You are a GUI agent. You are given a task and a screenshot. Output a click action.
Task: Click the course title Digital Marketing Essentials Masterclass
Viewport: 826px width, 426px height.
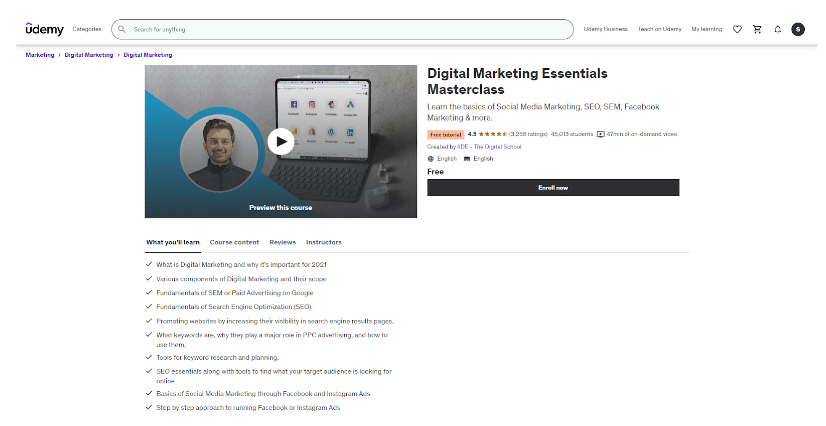click(517, 81)
